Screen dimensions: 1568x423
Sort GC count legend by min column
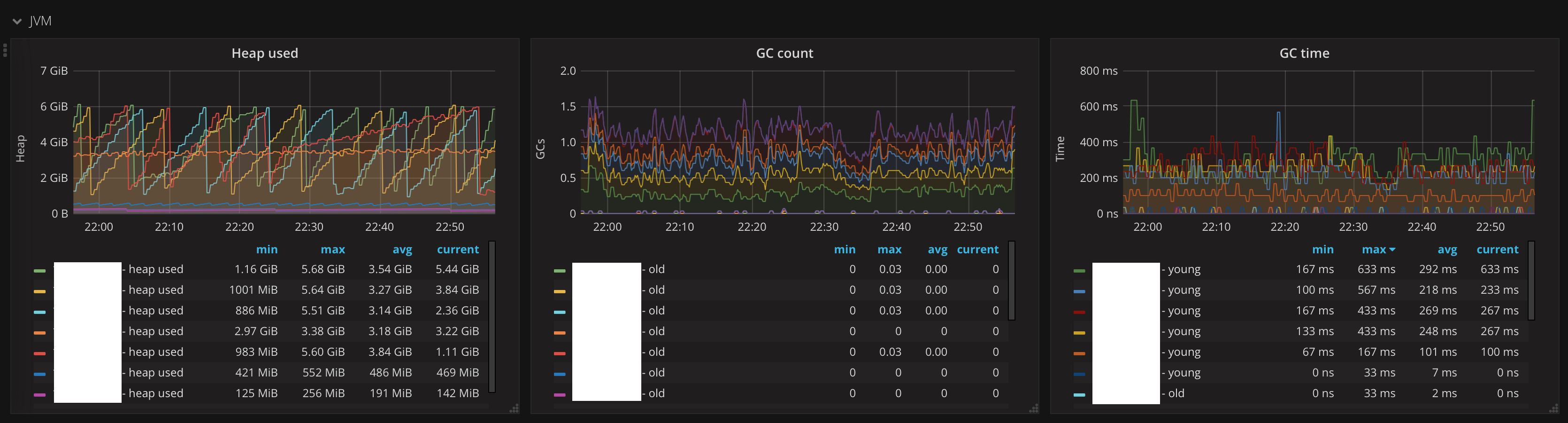[844, 249]
